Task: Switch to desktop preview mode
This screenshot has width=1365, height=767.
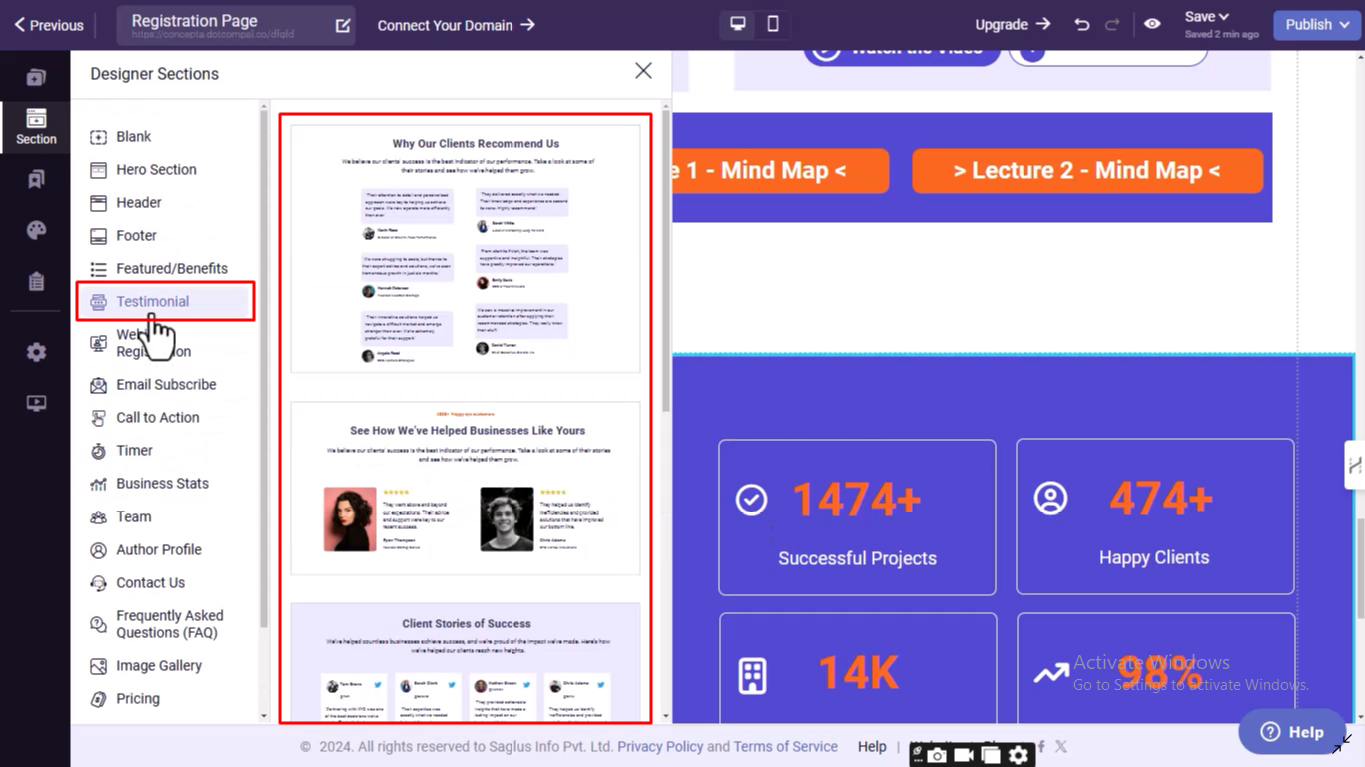Action: (738, 24)
